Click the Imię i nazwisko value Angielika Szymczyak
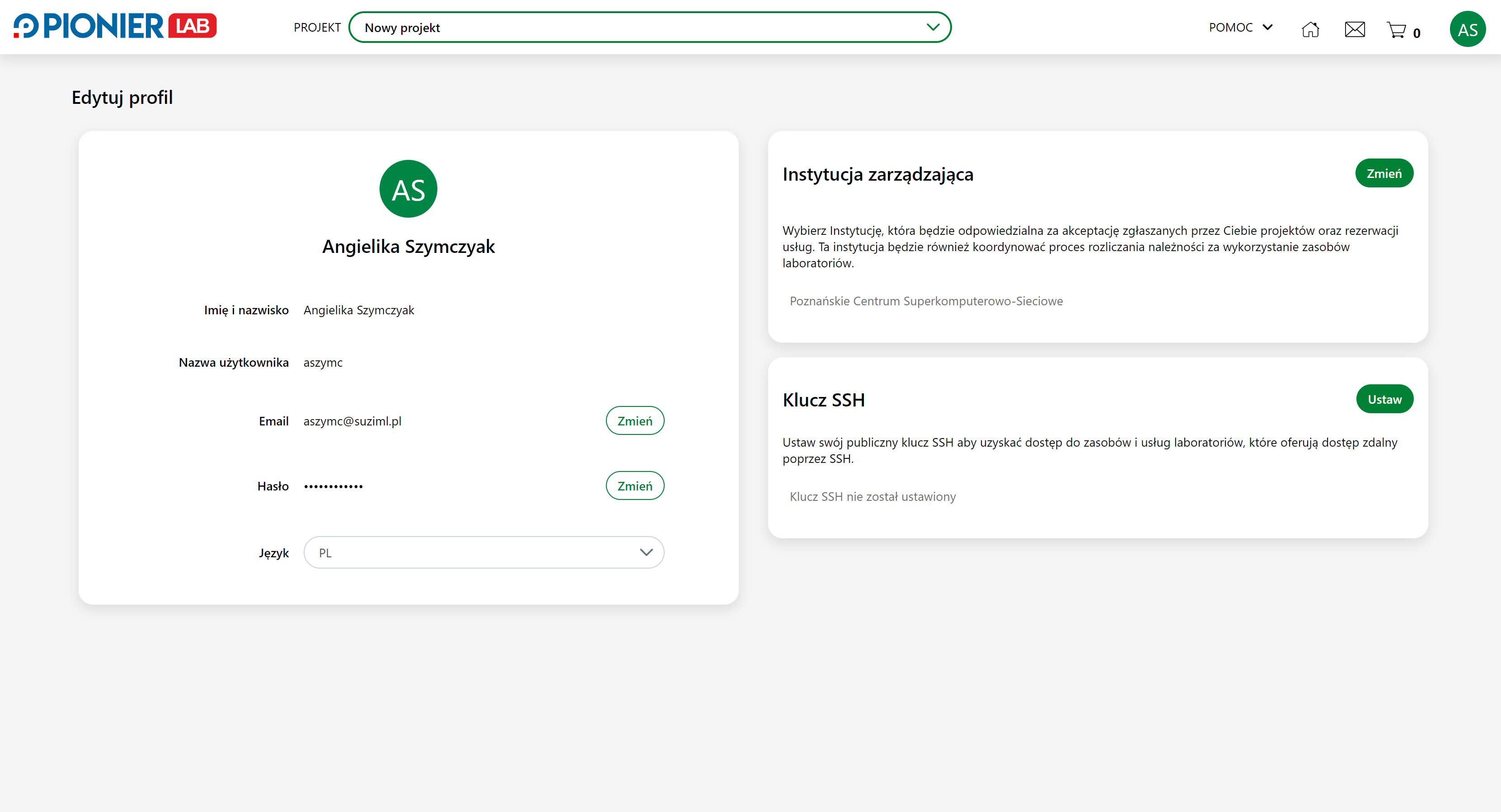1501x812 pixels. coord(359,310)
